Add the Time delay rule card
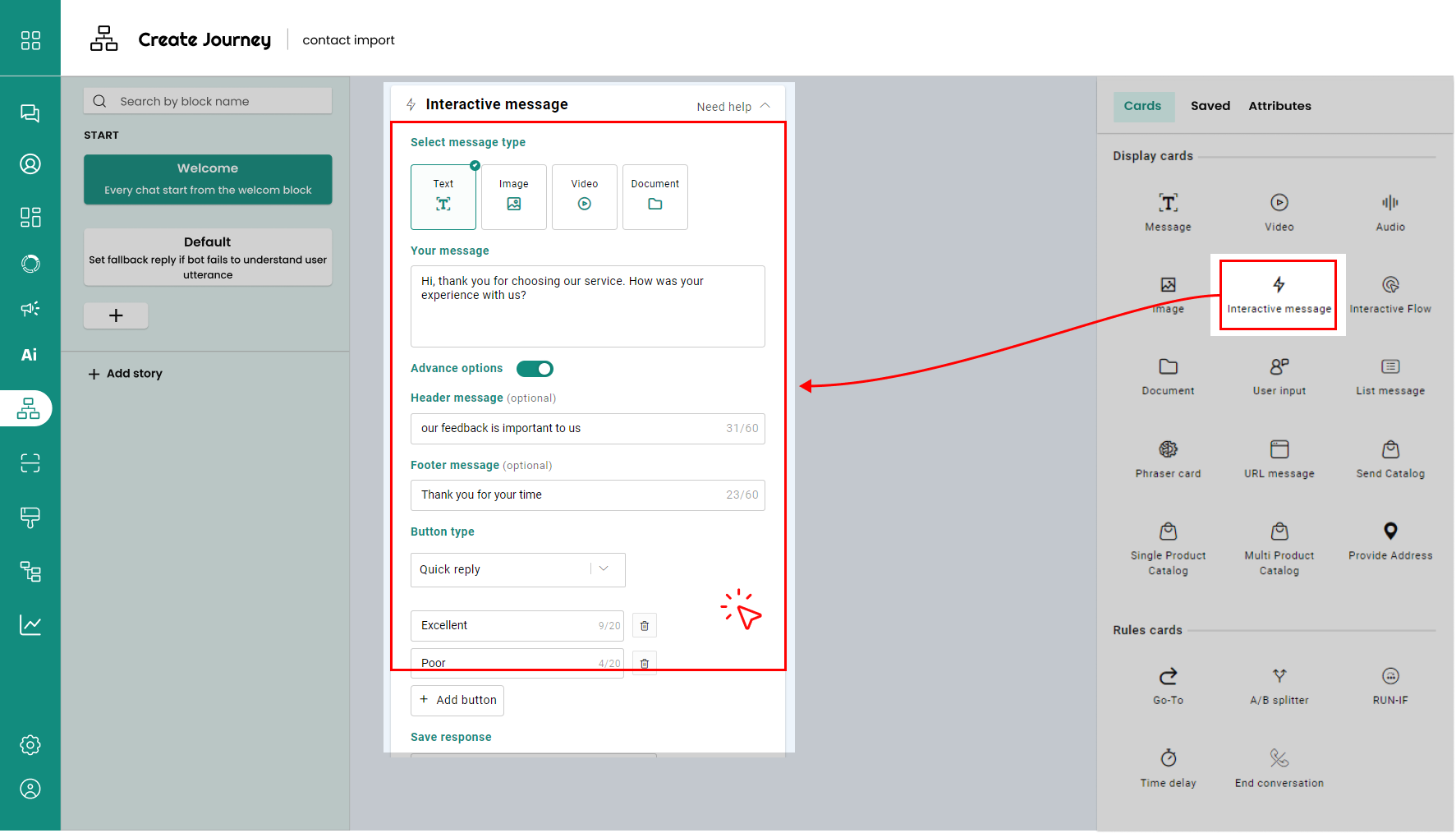The width and height of the screenshot is (1456, 833). click(x=1168, y=767)
